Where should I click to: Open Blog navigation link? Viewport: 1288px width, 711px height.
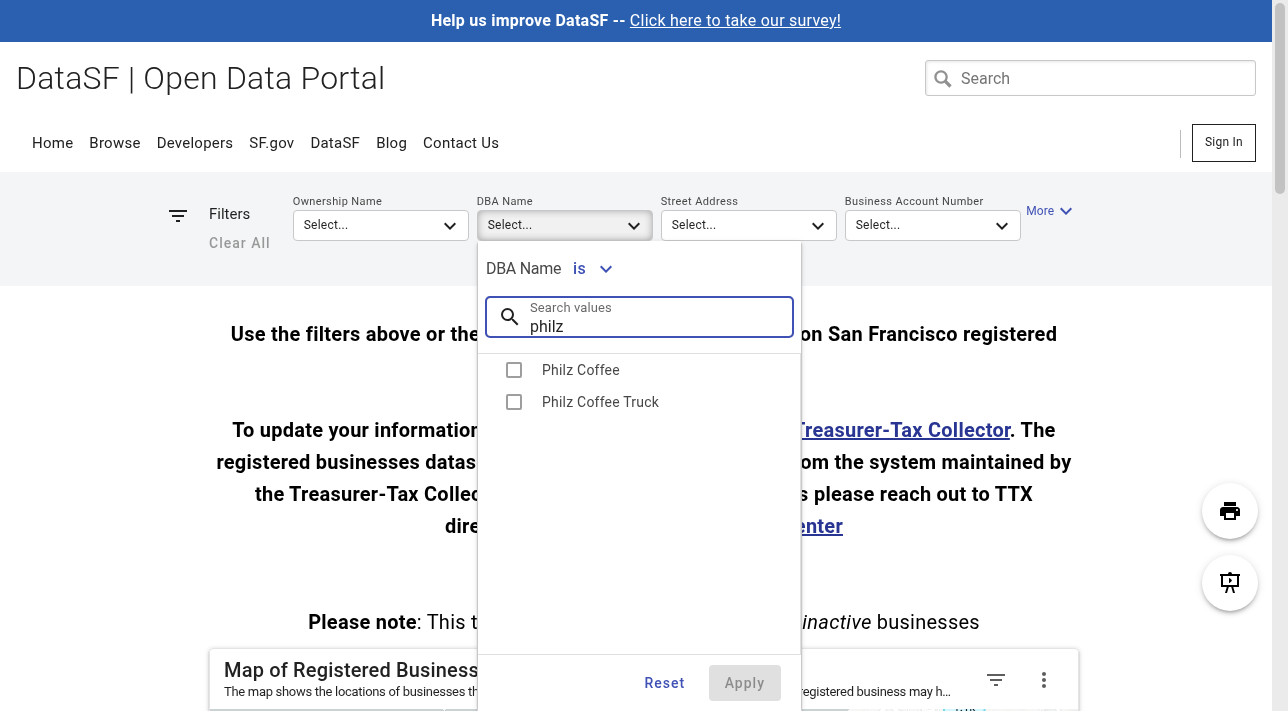[x=391, y=143]
